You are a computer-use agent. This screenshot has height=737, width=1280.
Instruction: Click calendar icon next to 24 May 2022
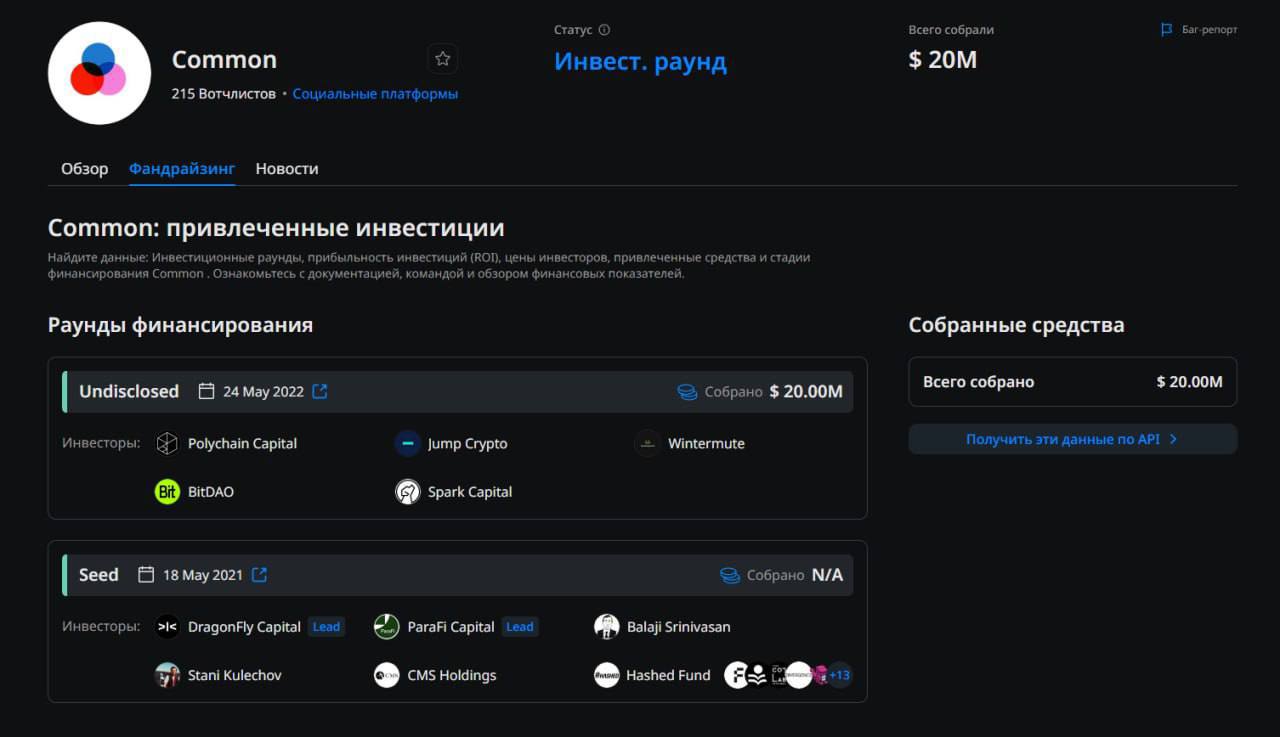(206, 391)
